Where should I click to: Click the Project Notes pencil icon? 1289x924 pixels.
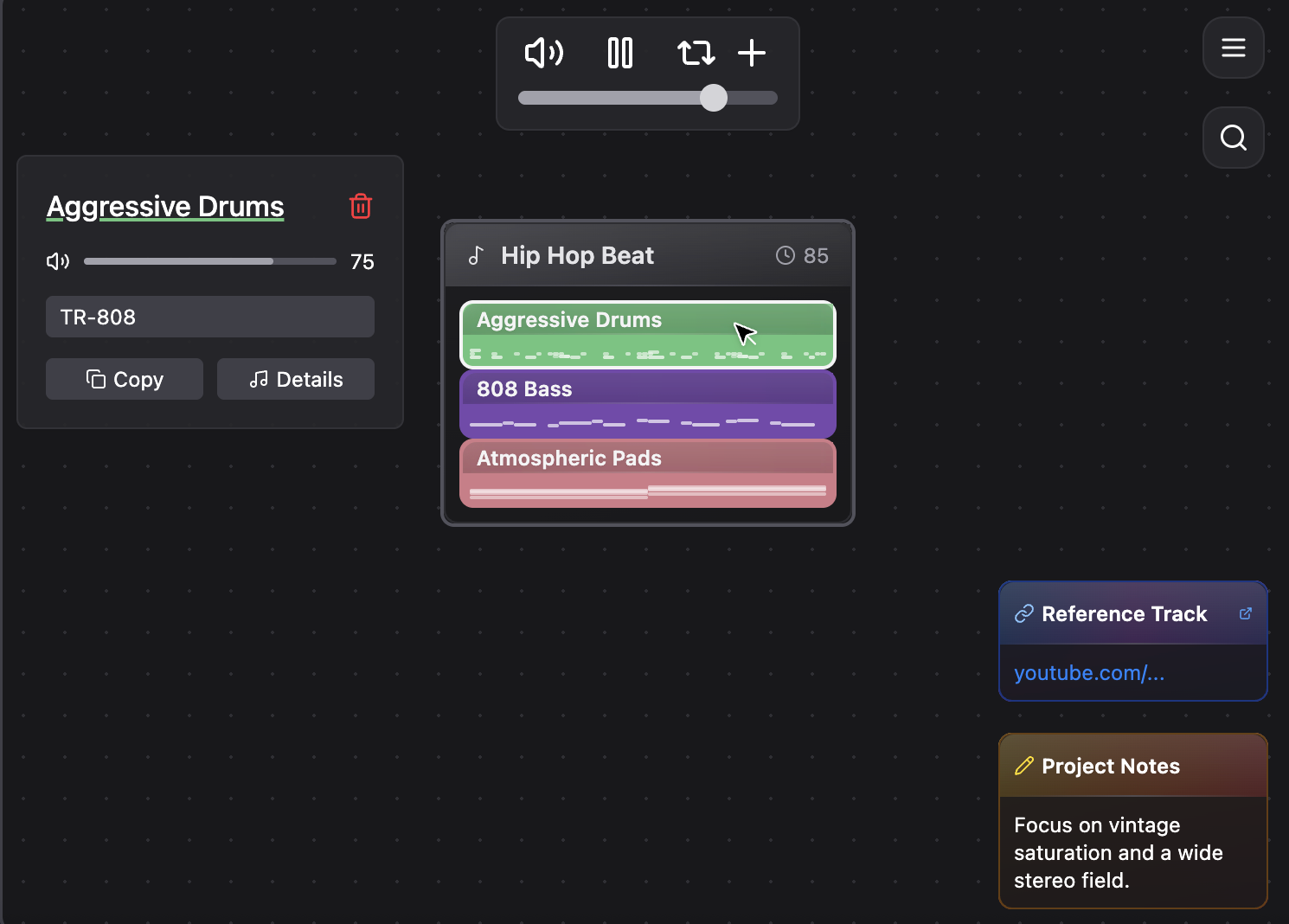point(1024,766)
